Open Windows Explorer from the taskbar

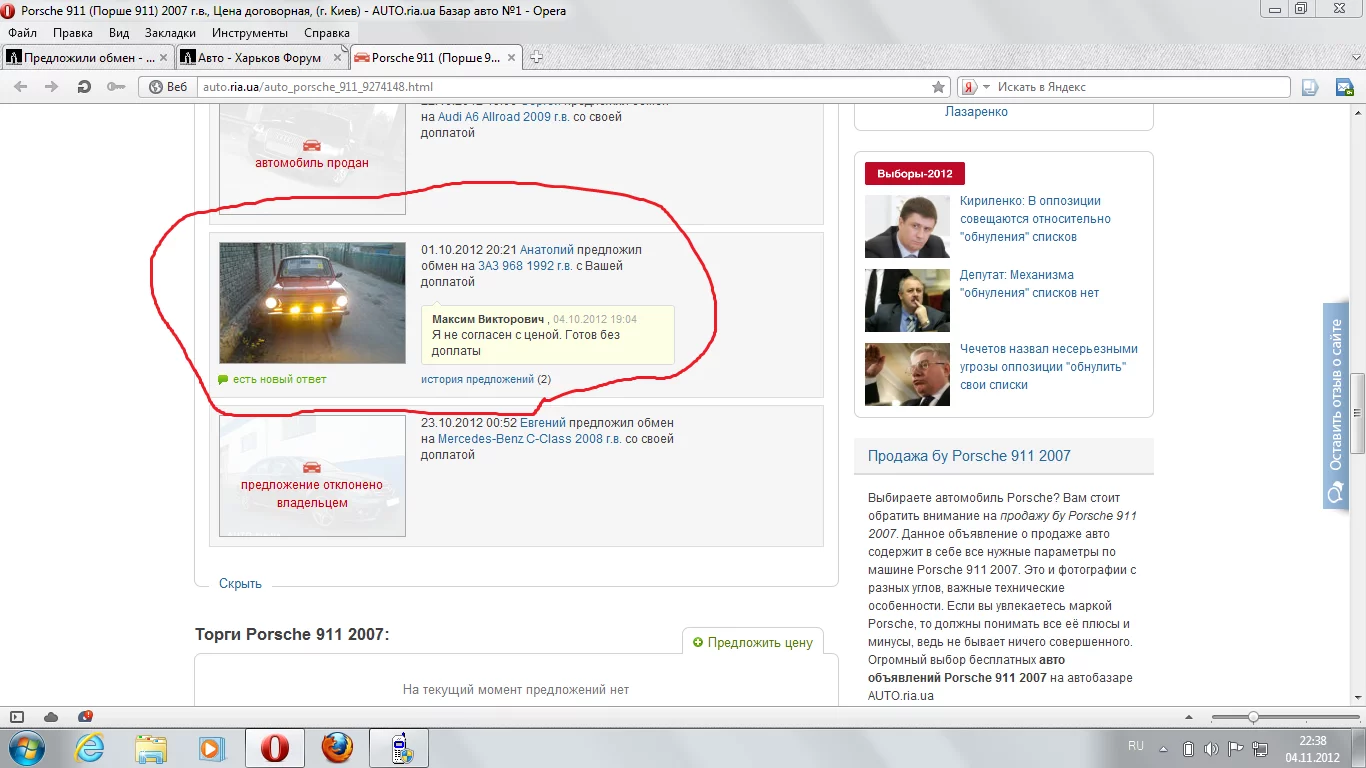[152, 748]
